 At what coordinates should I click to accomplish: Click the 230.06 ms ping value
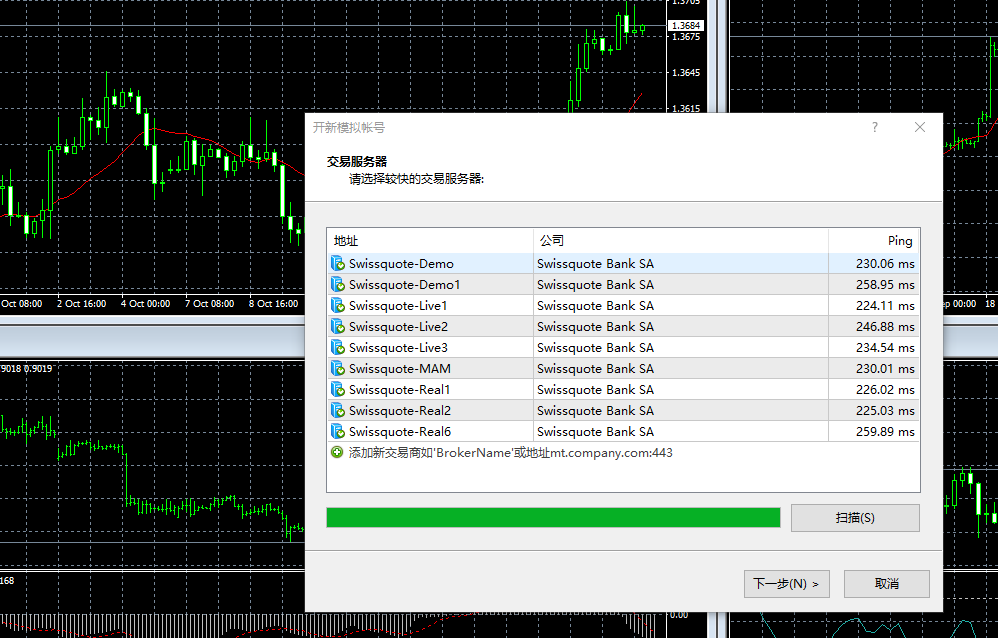pyautogui.click(x=885, y=264)
